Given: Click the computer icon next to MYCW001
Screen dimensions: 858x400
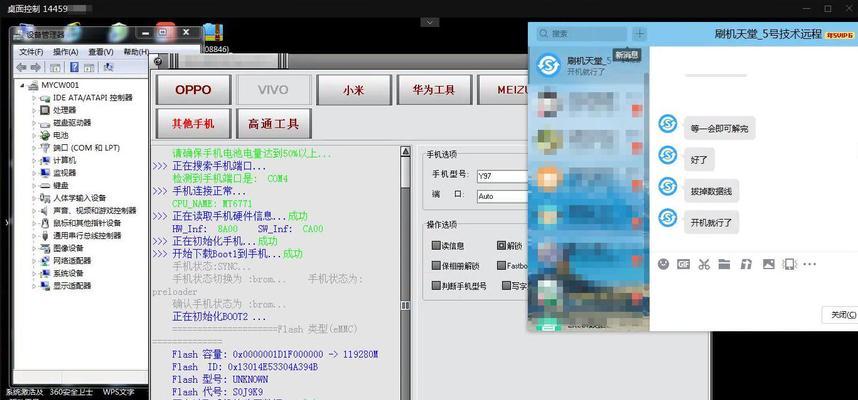Looking at the screenshot, I should (x=33, y=85).
